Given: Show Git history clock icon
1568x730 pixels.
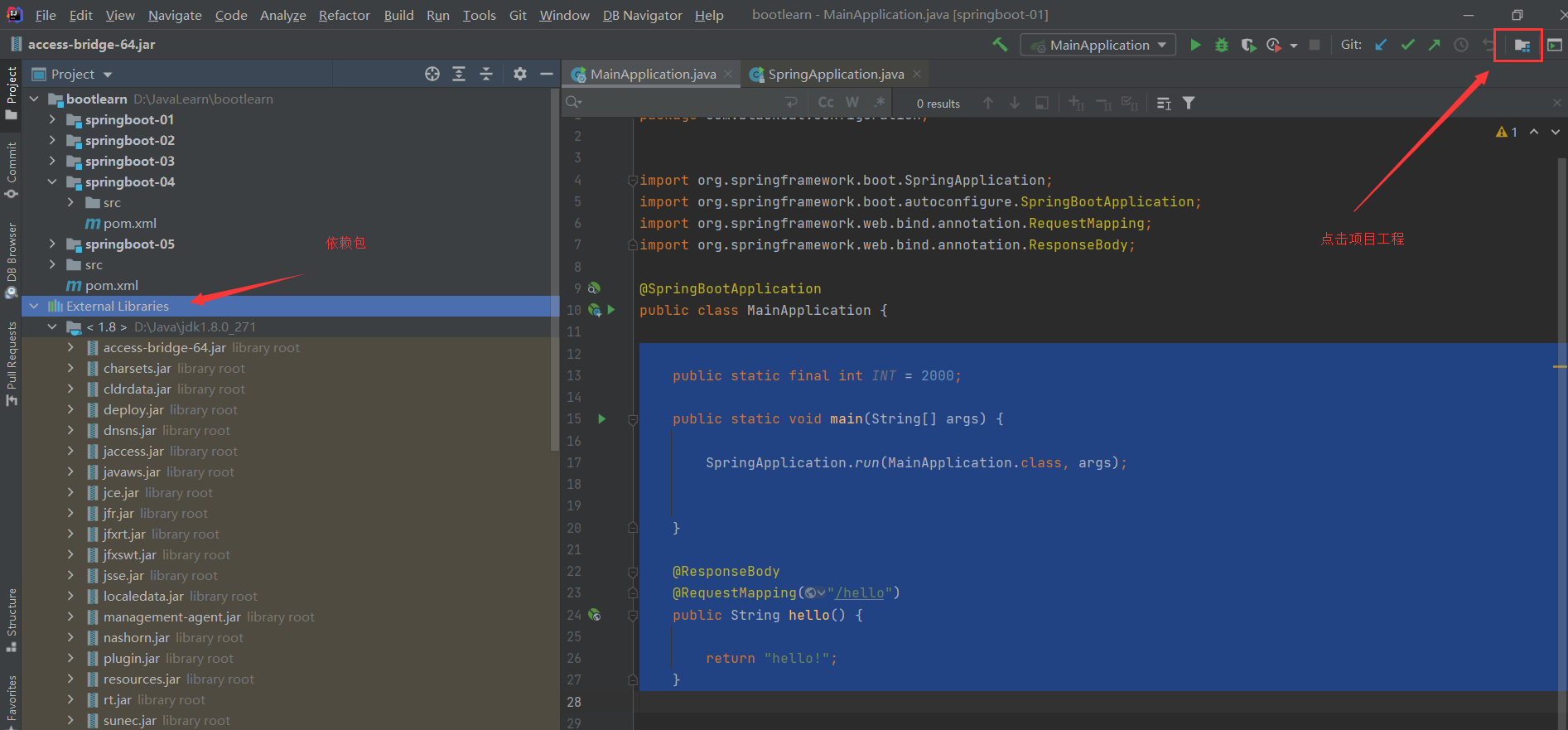Looking at the screenshot, I should 1461,45.
